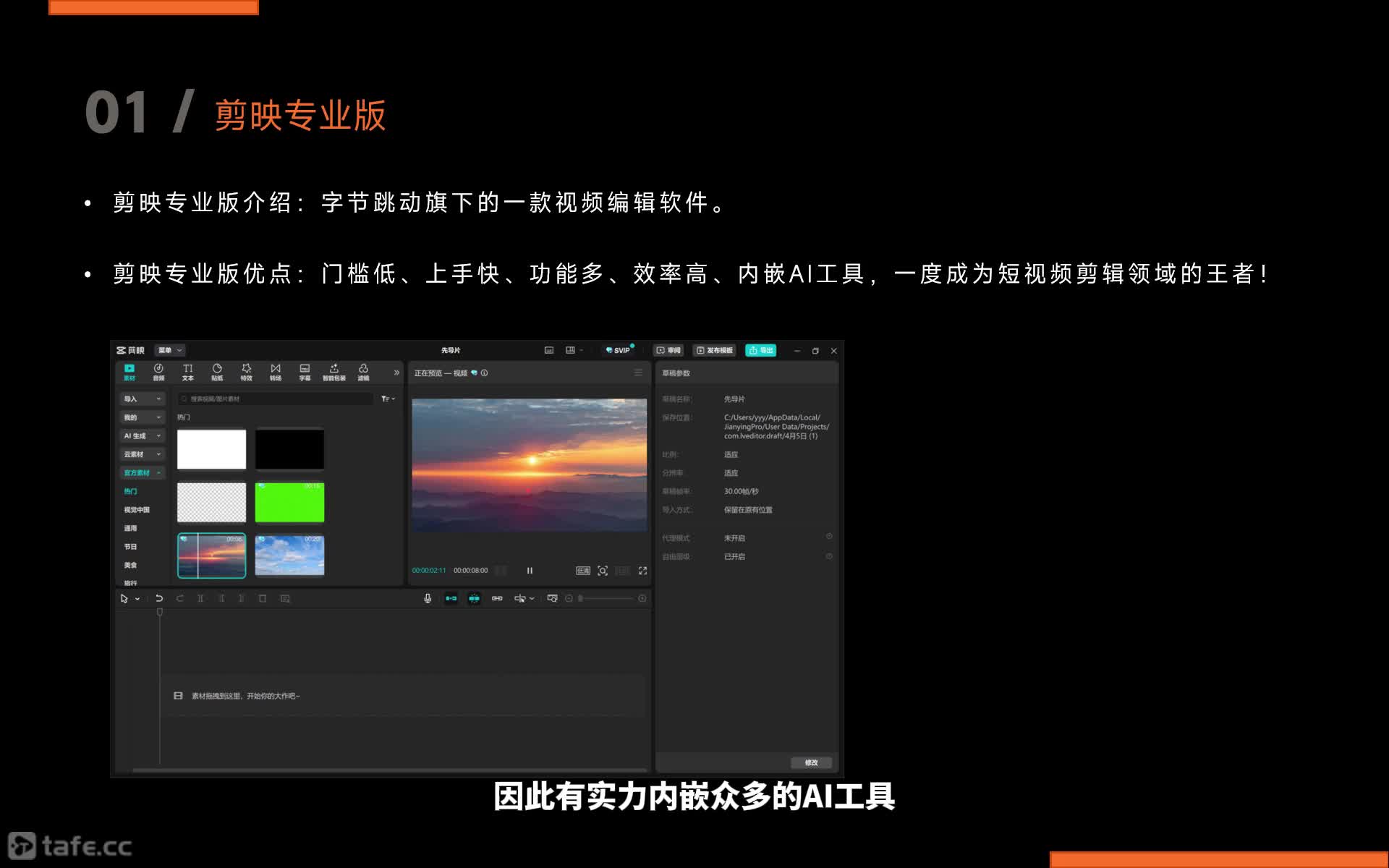Select the 节日 category
Viewport: 1389px width, 868px height.
click(x=131, y=547)
